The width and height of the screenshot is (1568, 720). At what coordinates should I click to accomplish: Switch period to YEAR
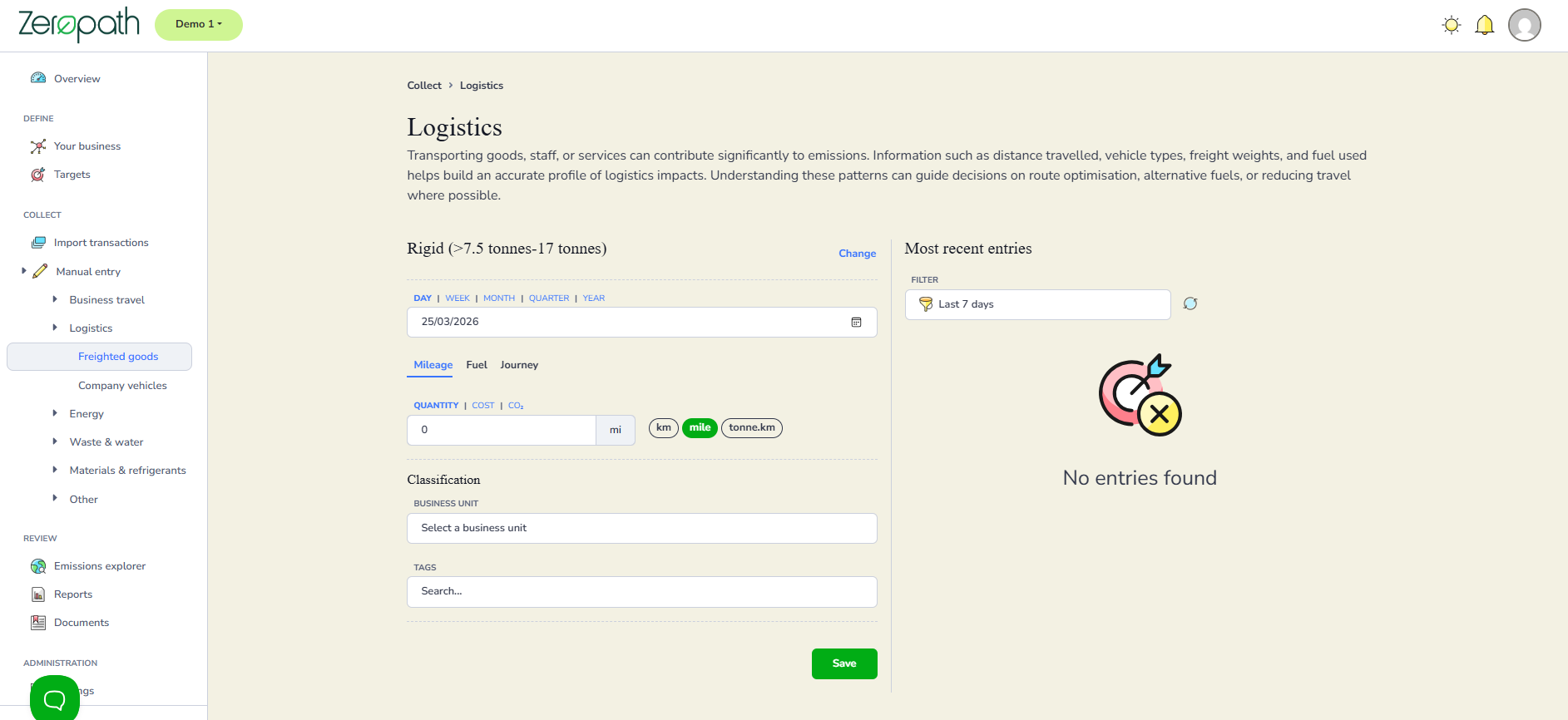(x=594, y=298)
